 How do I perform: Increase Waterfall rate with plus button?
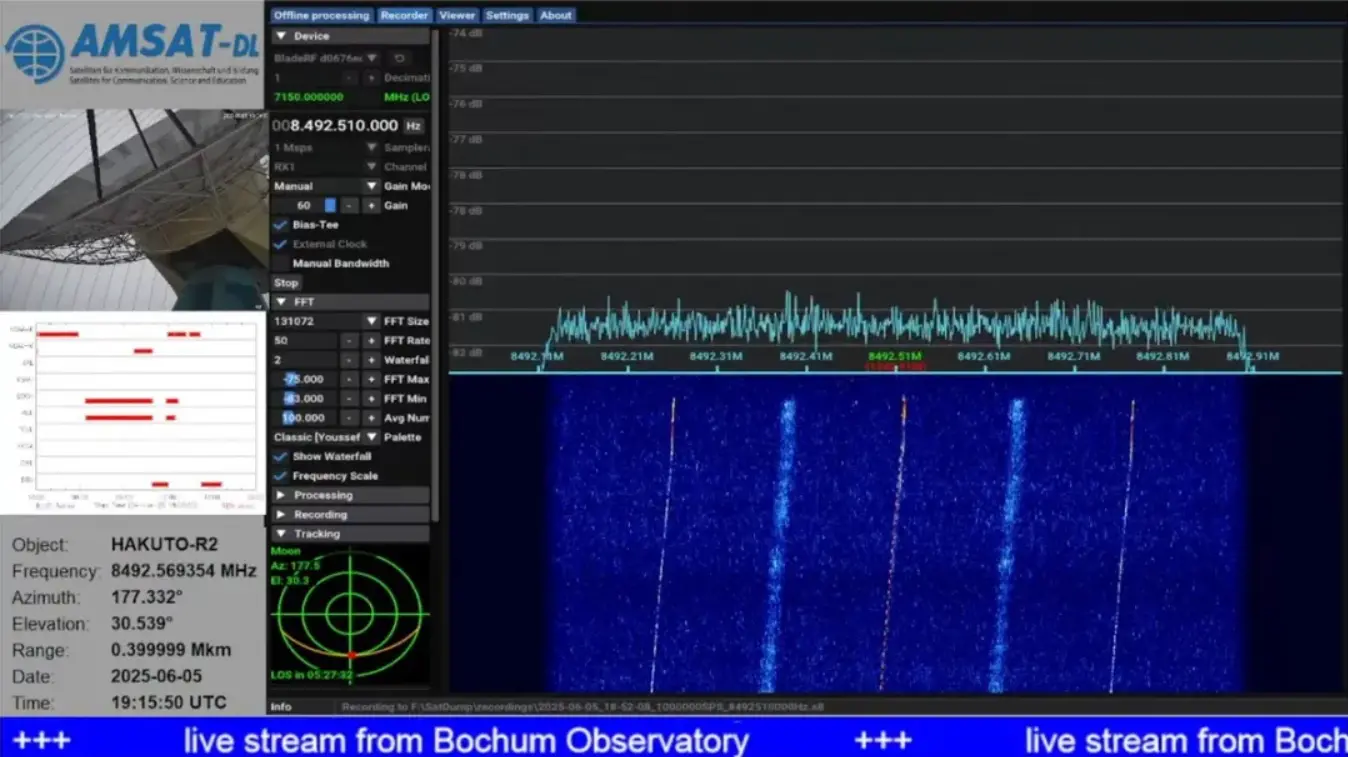371,360
